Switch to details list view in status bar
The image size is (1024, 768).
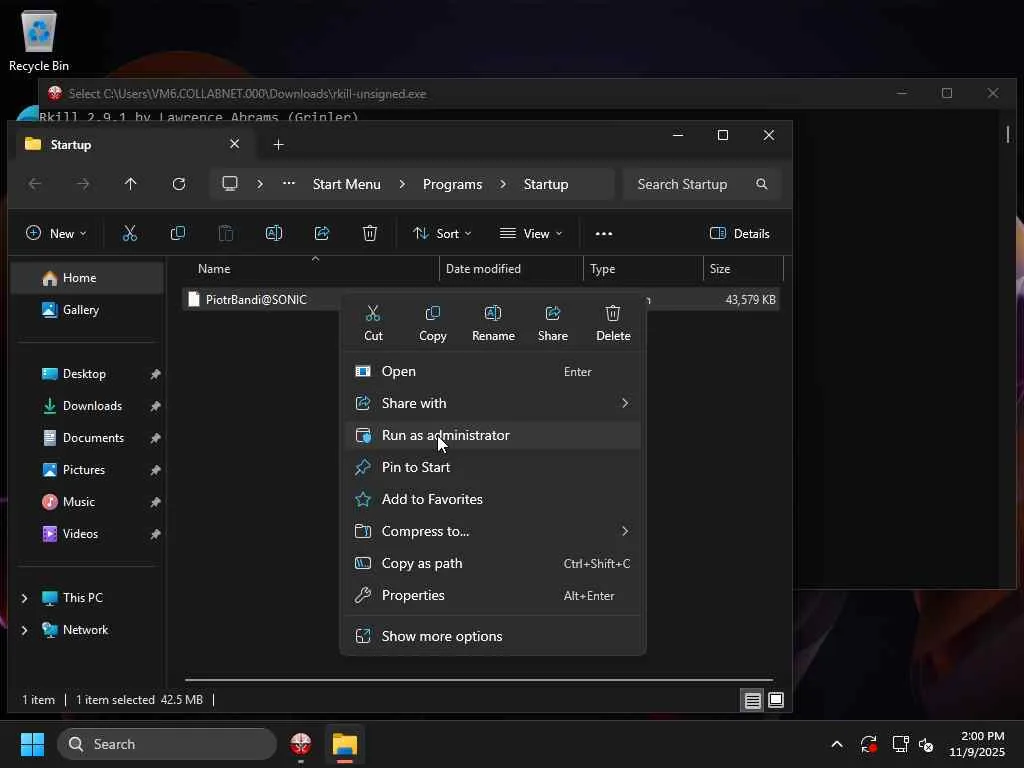[x=752, y=700]
